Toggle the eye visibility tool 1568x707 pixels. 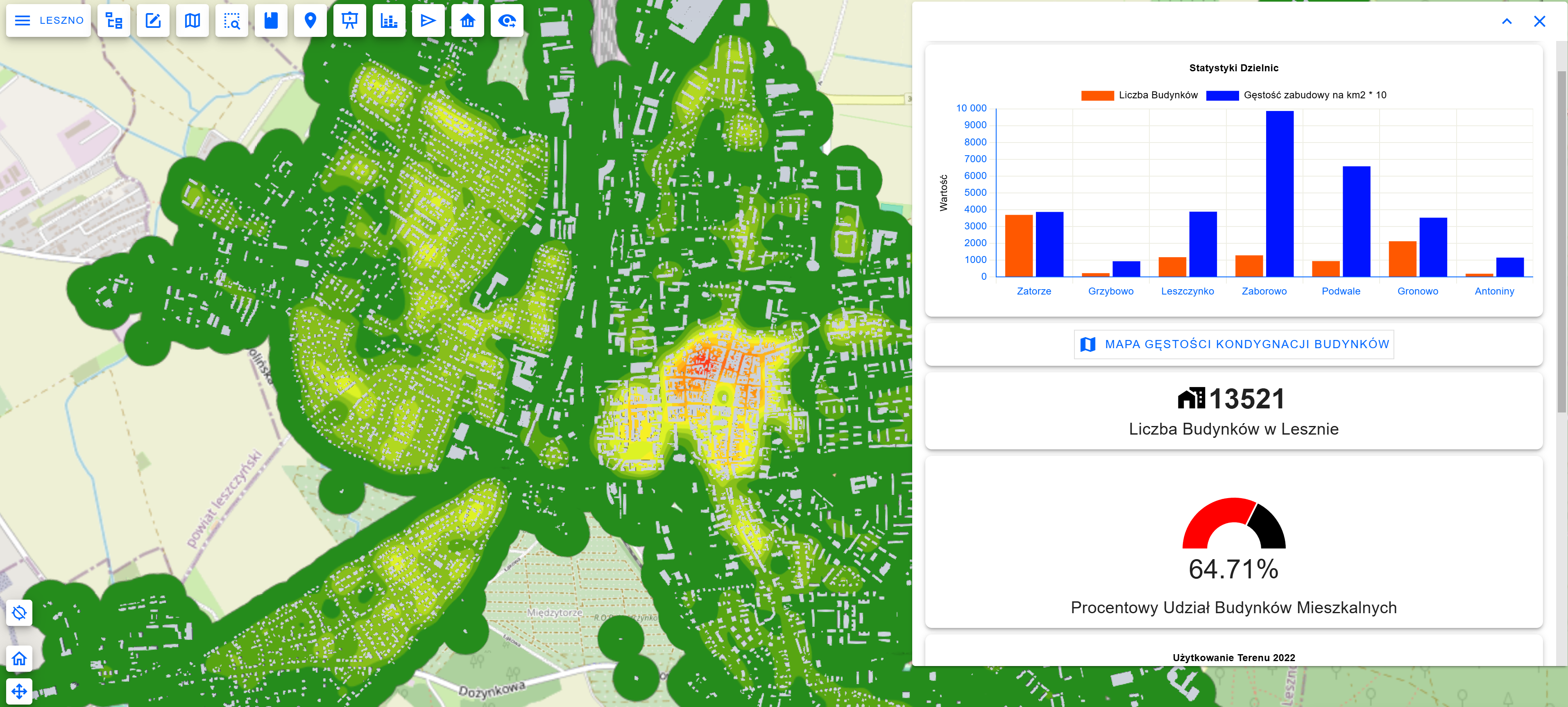point(506,21)
